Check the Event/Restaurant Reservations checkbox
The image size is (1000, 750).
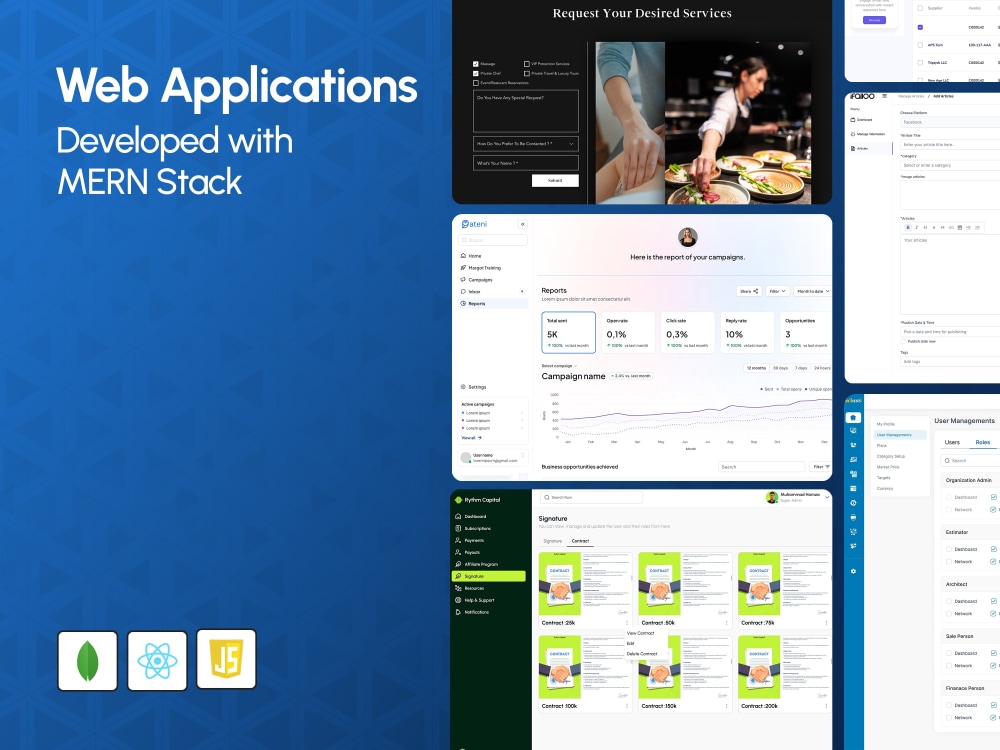pos(476,83)
